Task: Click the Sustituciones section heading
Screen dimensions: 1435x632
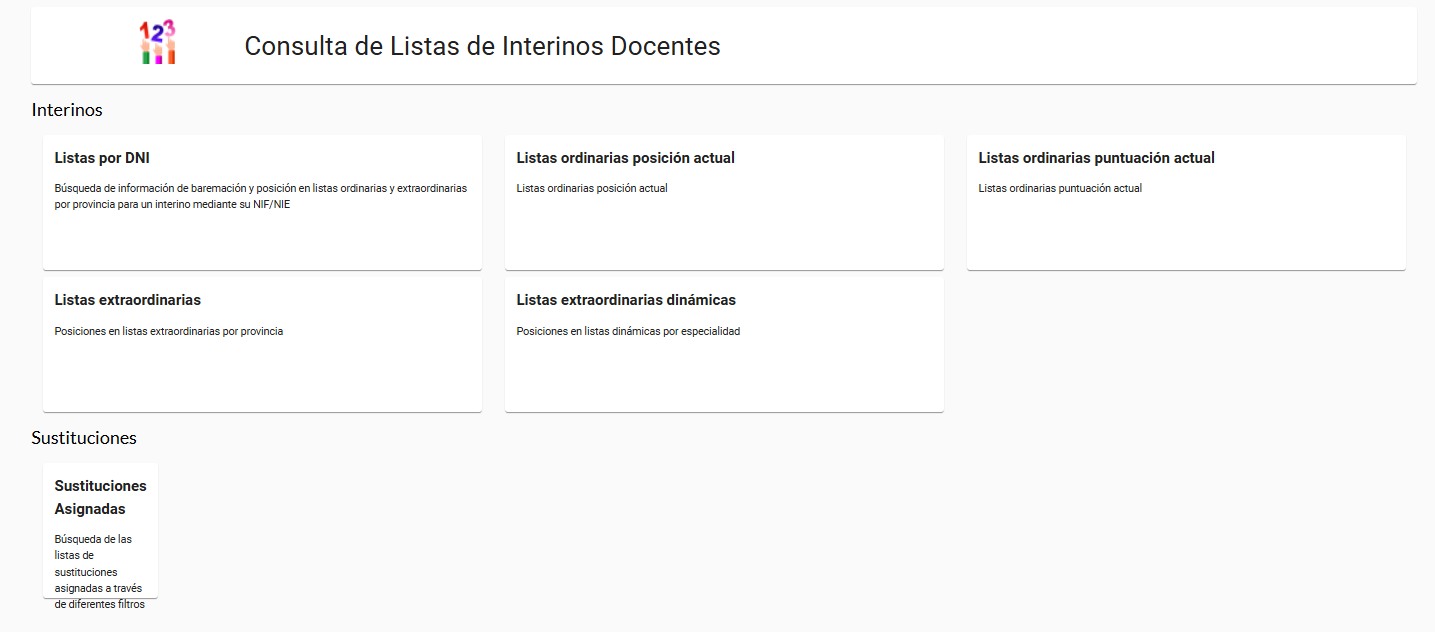Action: point(84,438)
